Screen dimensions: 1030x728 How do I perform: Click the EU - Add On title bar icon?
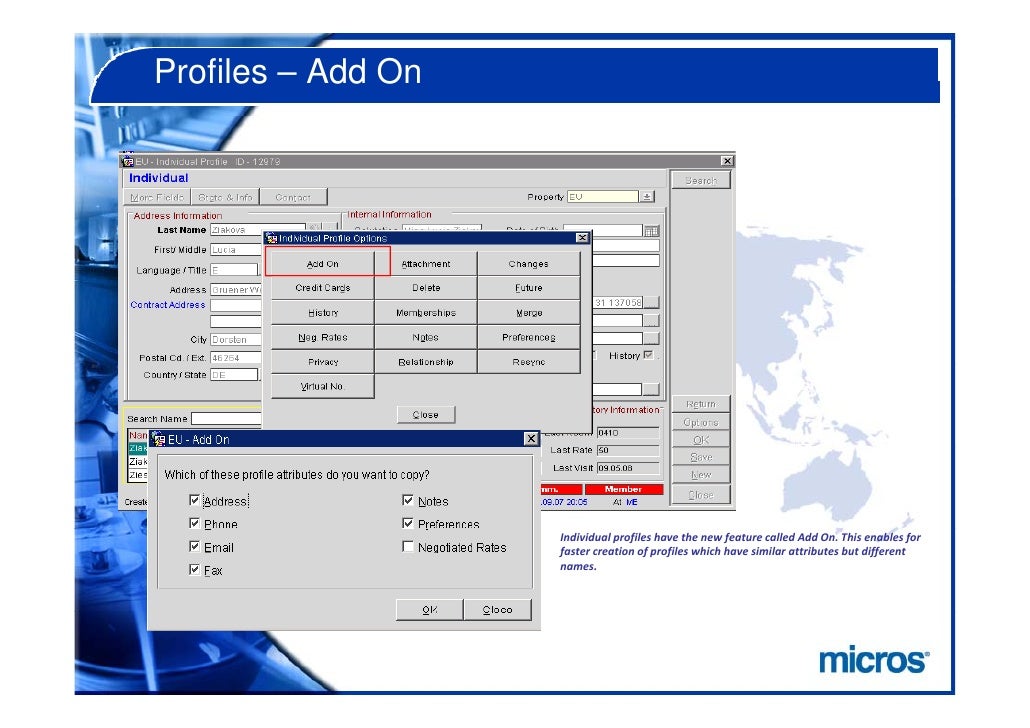158,439
